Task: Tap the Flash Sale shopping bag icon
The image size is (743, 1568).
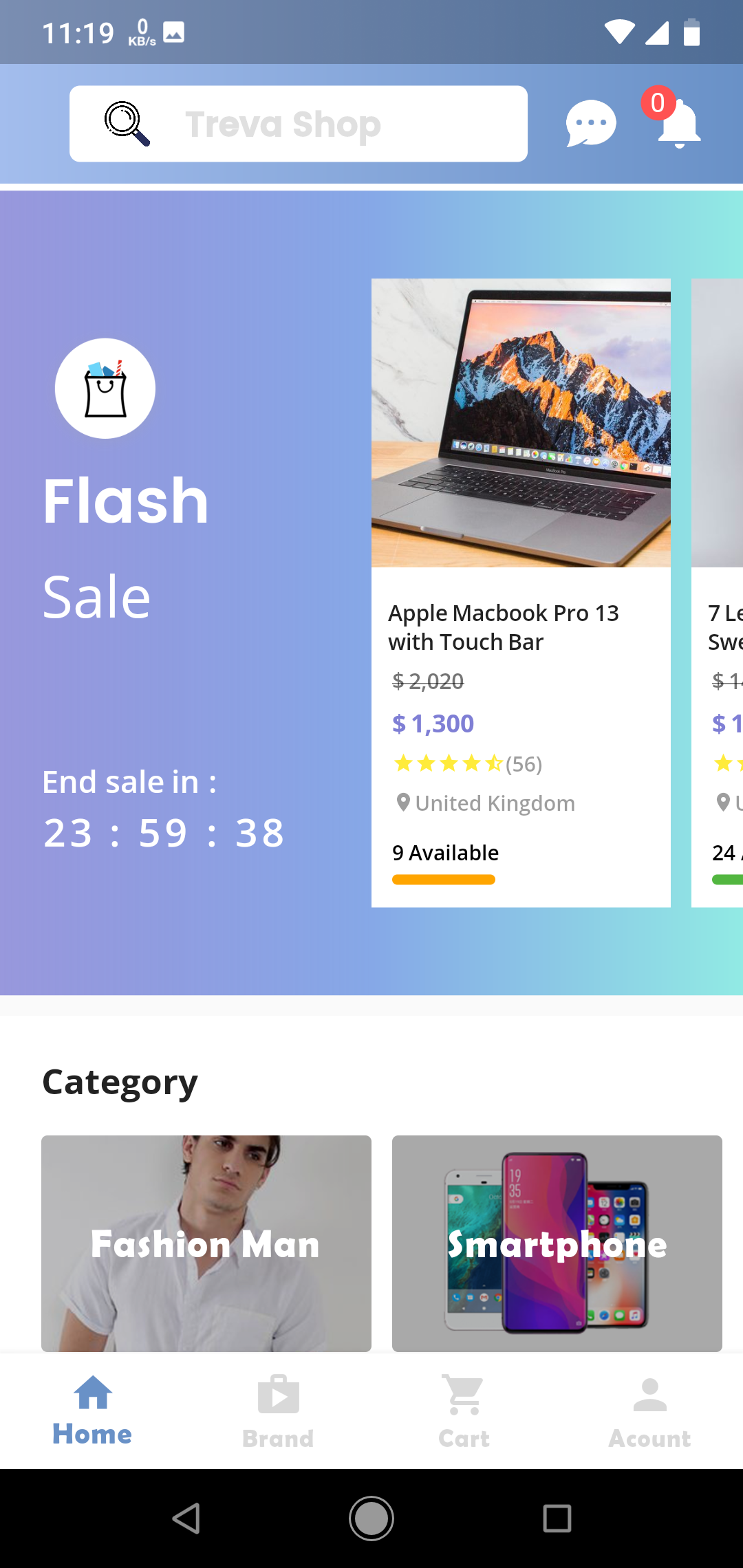Action: point(105,387)
